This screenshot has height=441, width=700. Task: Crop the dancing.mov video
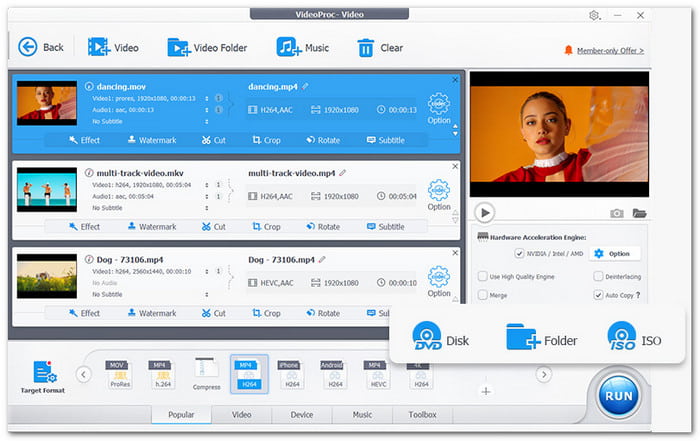pyautogui.click(x=267, y=140)
